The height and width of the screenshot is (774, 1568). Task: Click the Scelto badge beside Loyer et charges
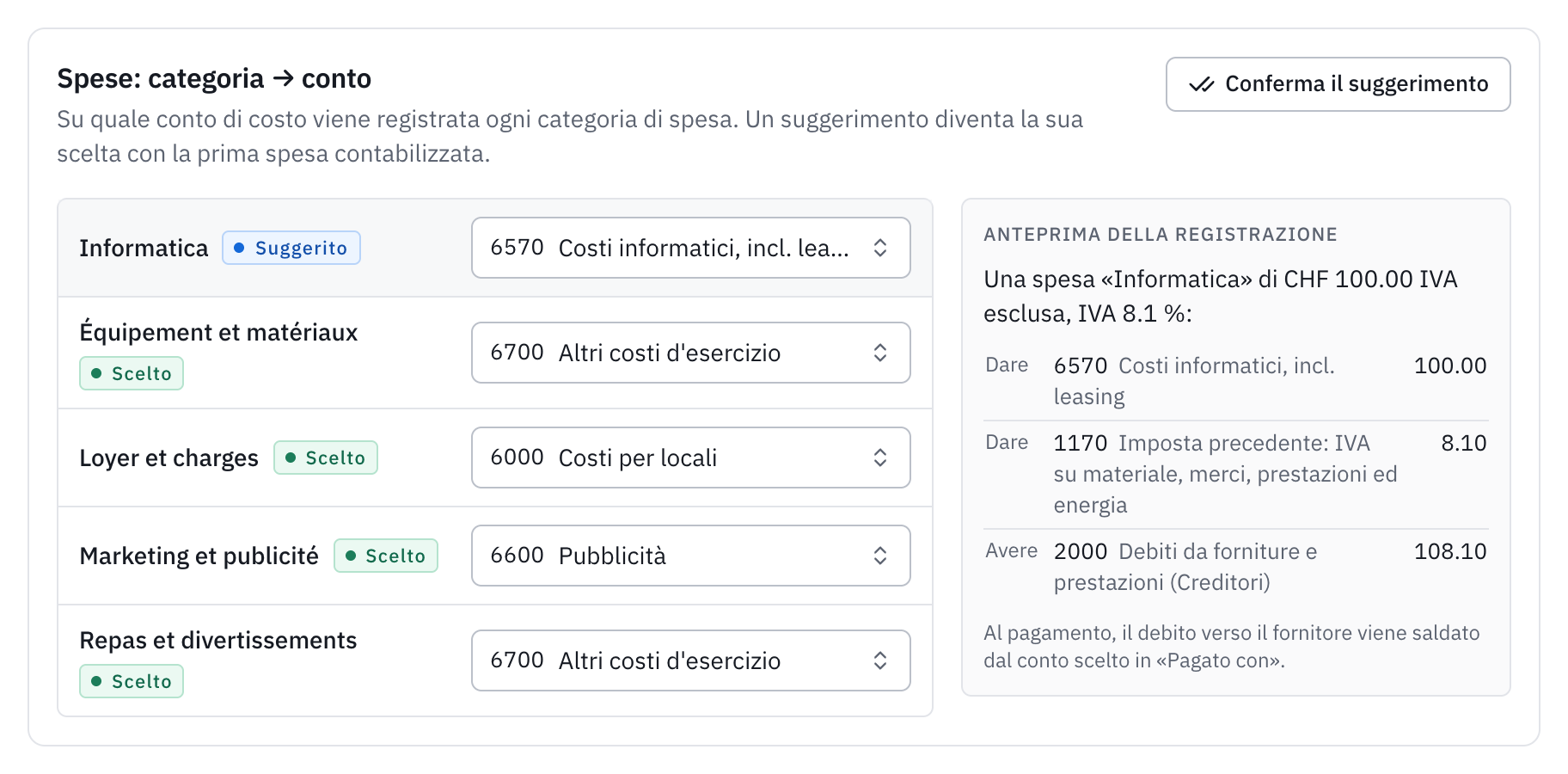pos(326,458)
